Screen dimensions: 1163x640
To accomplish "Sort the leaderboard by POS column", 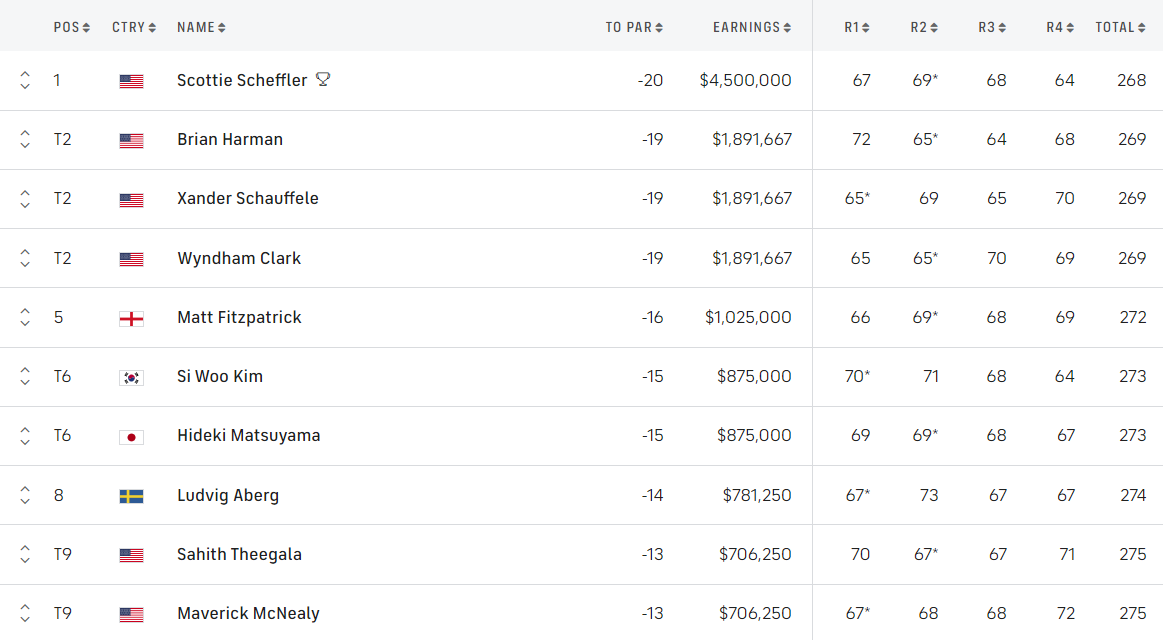I will [71, 27].
